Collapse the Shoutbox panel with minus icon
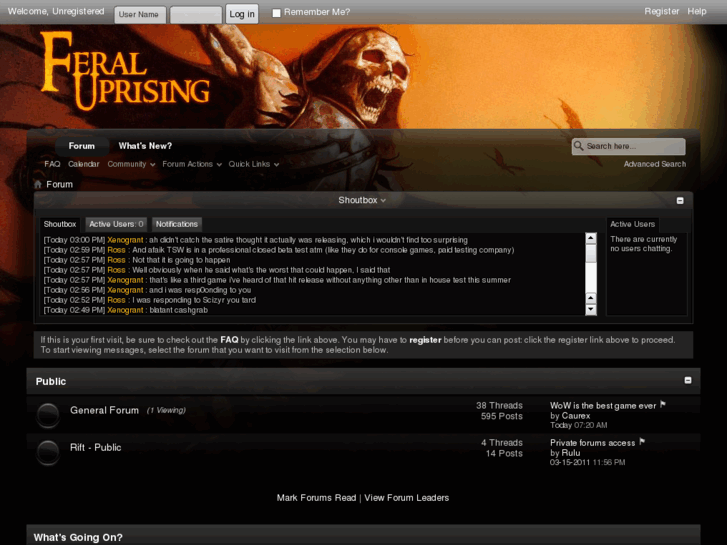Screen dimensions: 727x545 pos(680,200)
